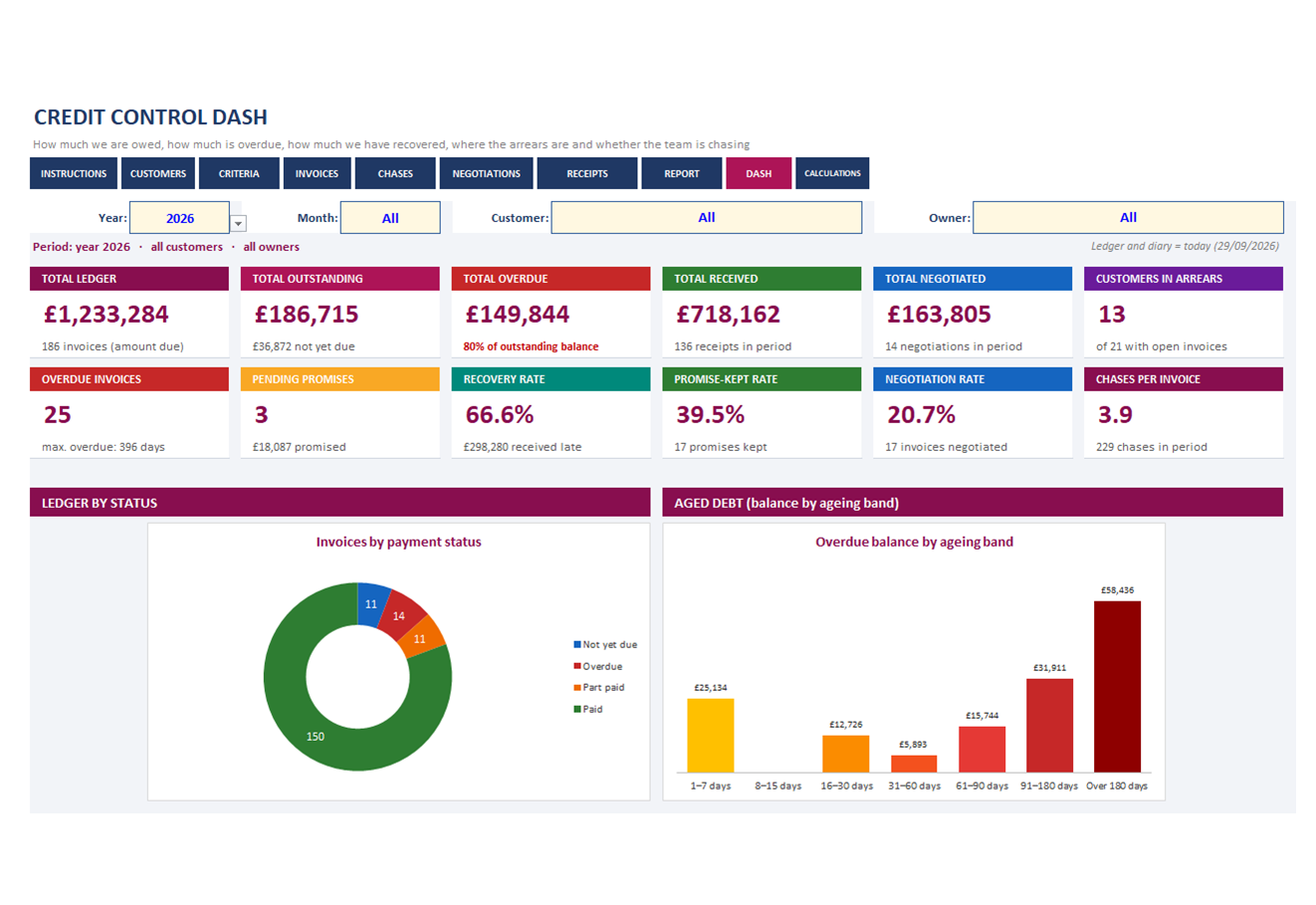Click the 'Overdue balance by ageing band' chart title

point(914,543)
